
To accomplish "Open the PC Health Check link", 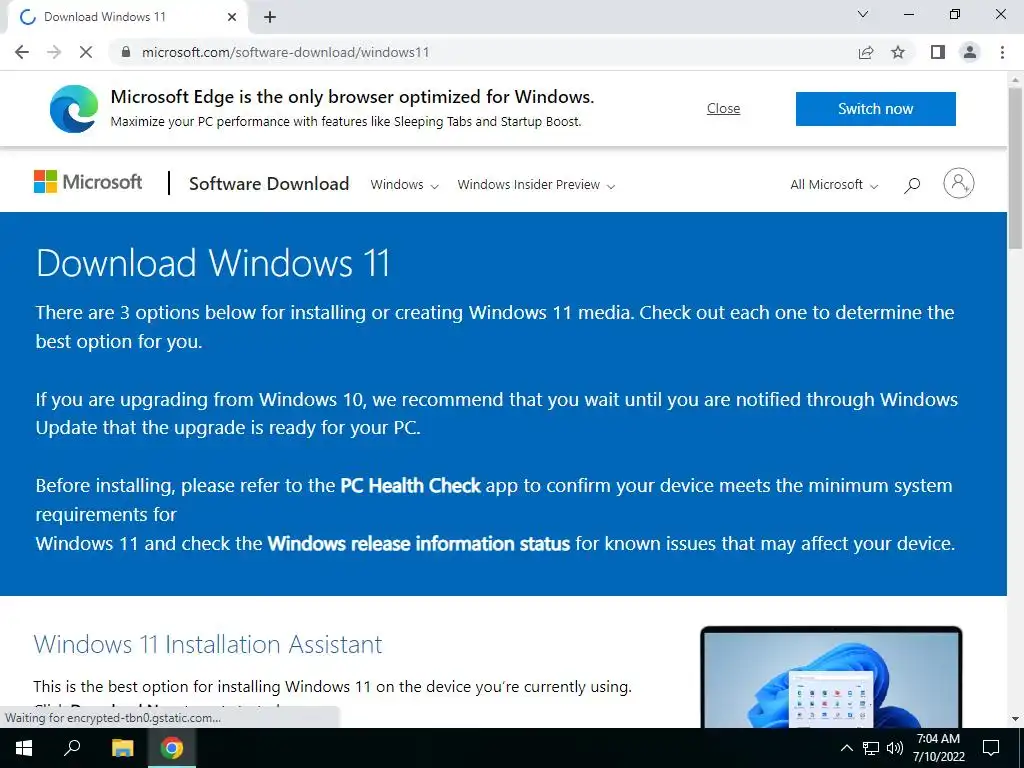I will (x=411, y=486).
